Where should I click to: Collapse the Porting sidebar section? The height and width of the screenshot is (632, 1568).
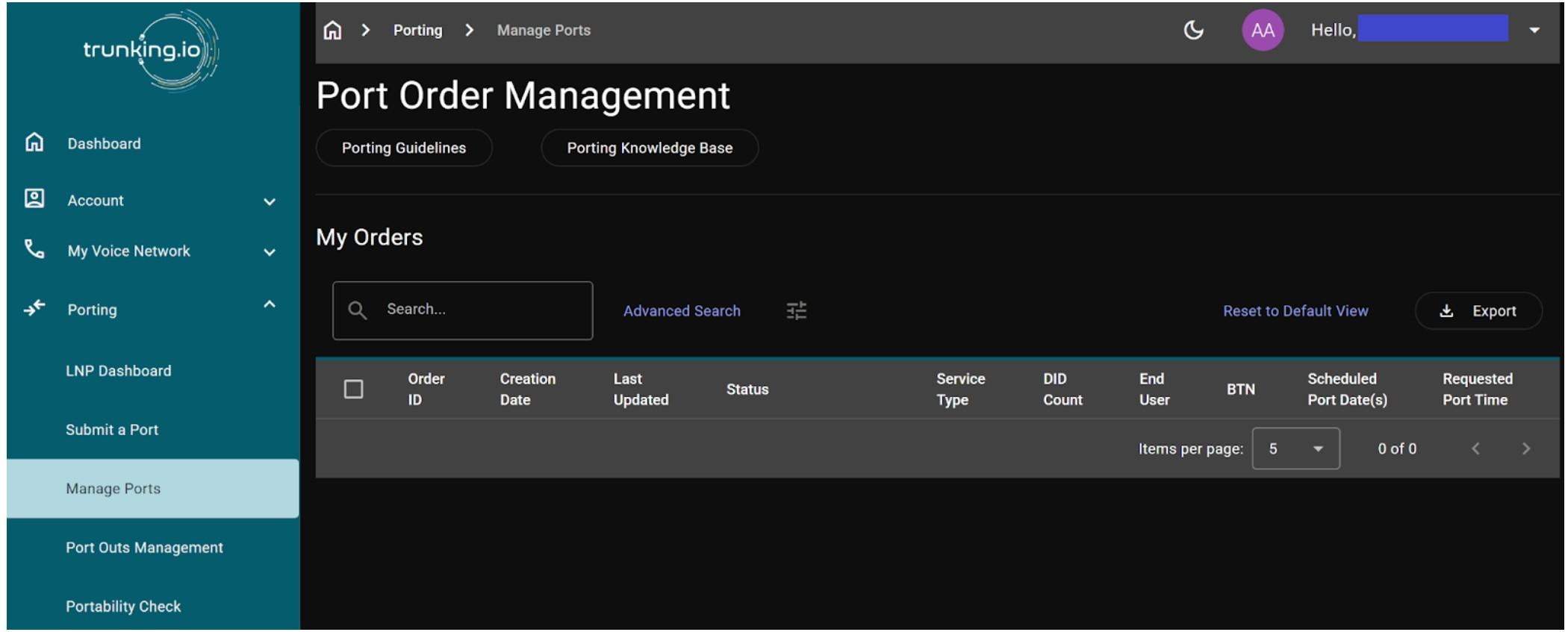point(270,305)
